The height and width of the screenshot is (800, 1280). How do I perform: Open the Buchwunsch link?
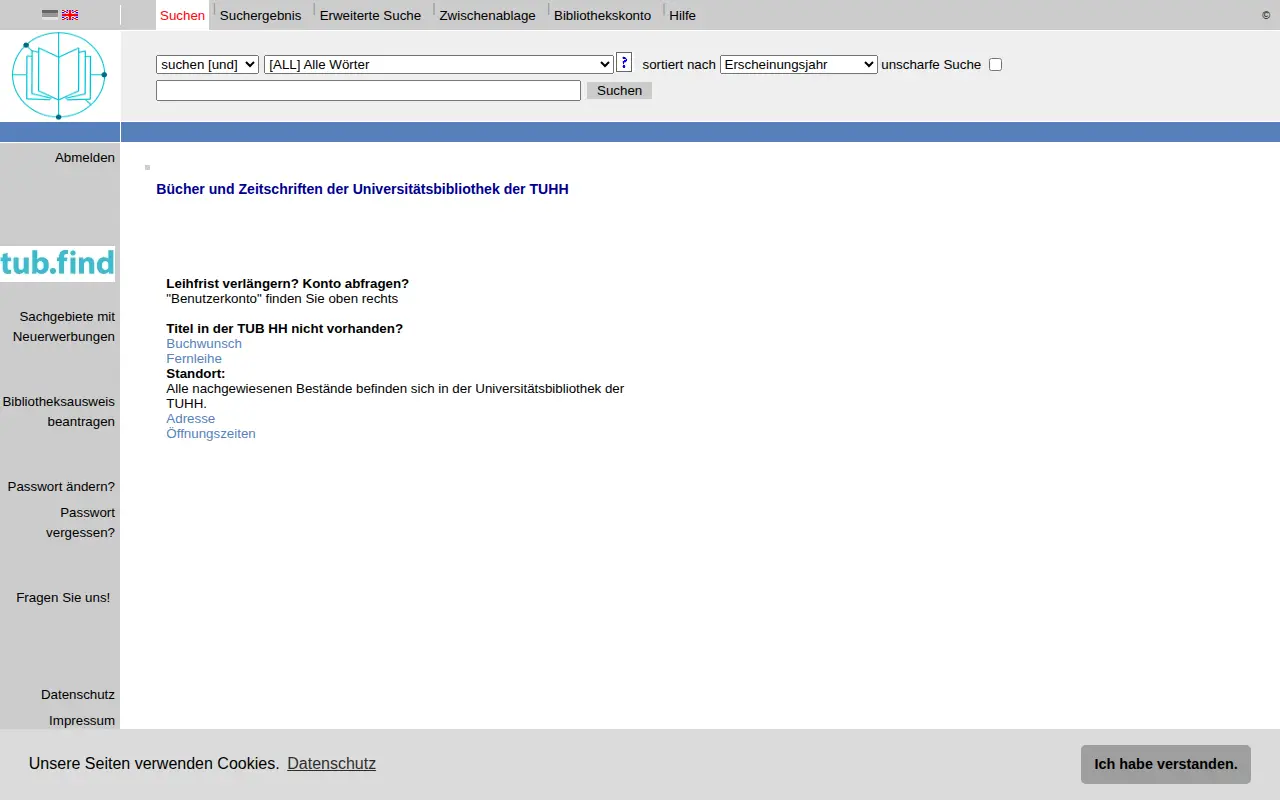(204, 343)
